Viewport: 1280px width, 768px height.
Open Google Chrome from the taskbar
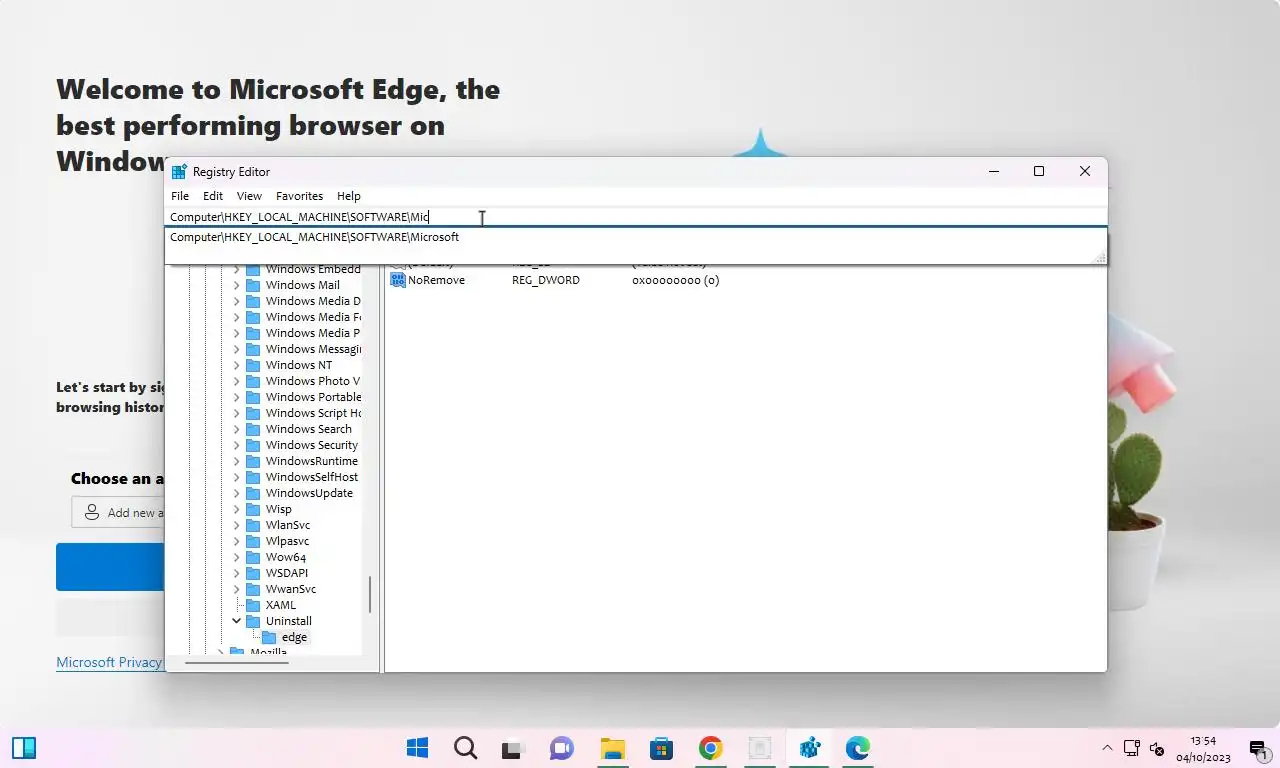[710, 748]
